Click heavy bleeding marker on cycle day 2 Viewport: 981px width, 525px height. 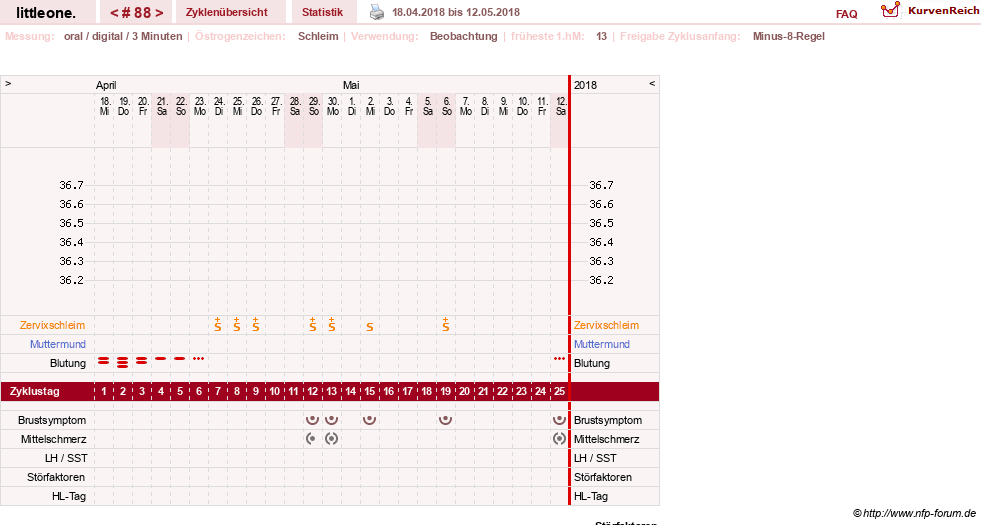123,362
